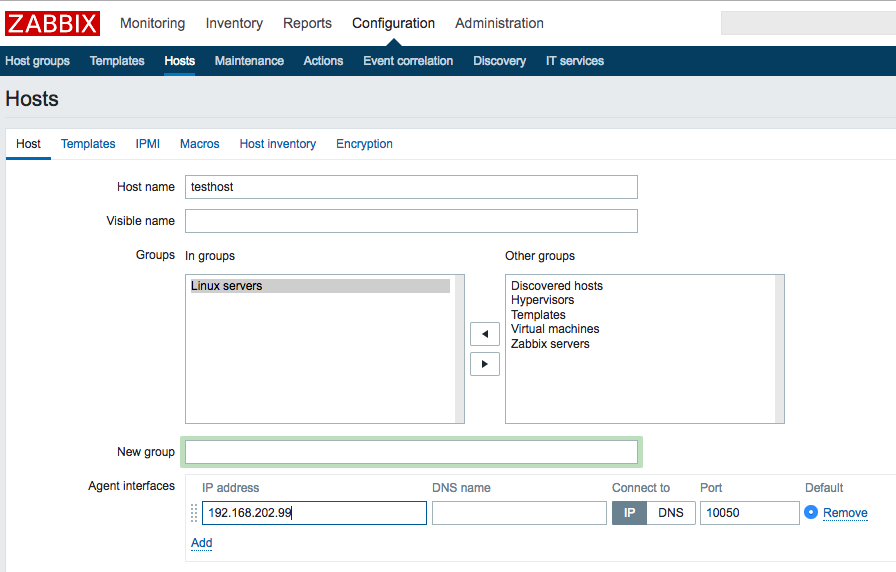Focus the IP address field

314,513
